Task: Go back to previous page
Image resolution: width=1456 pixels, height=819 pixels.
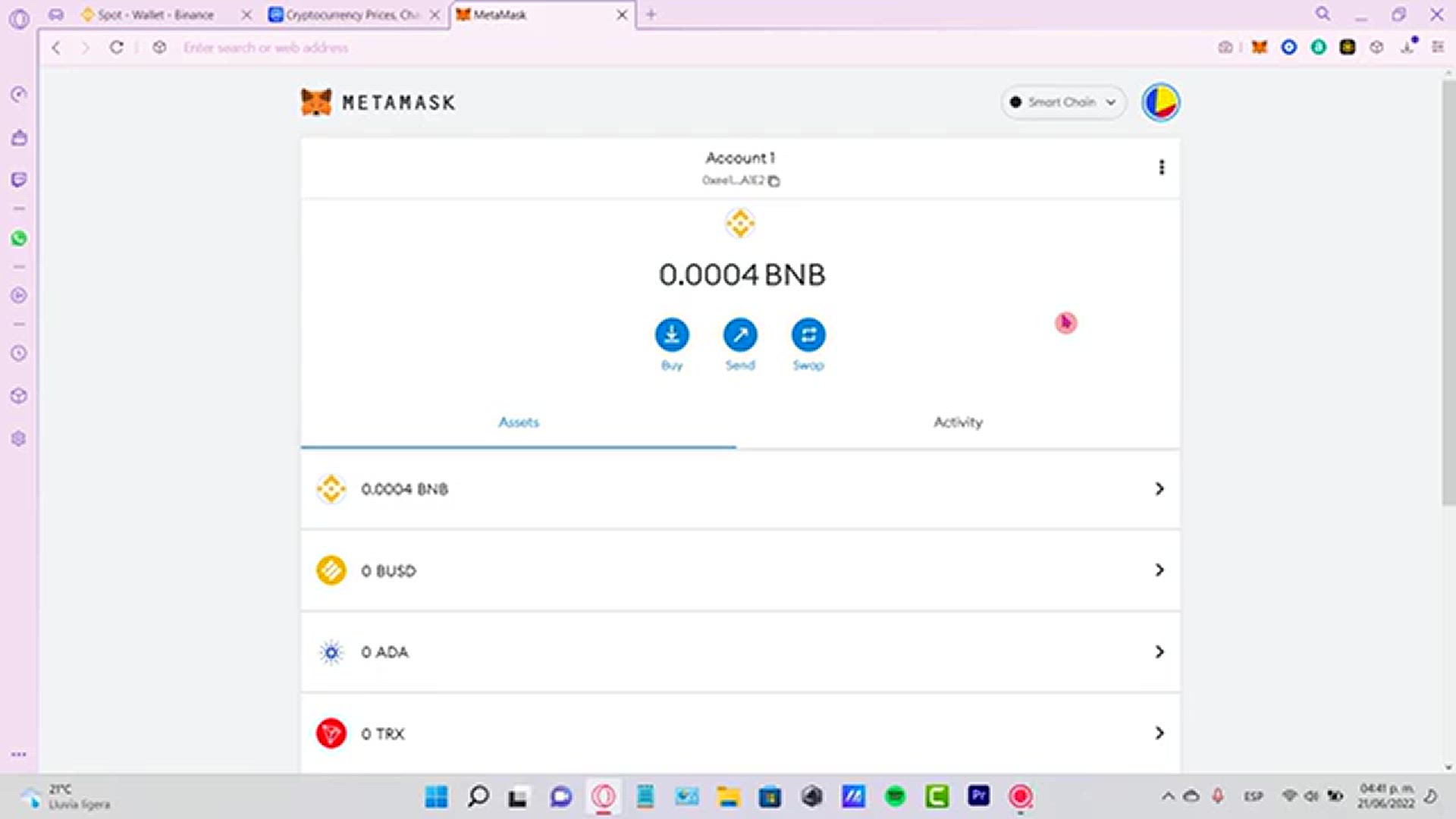Action: click(x=56, y=48)
